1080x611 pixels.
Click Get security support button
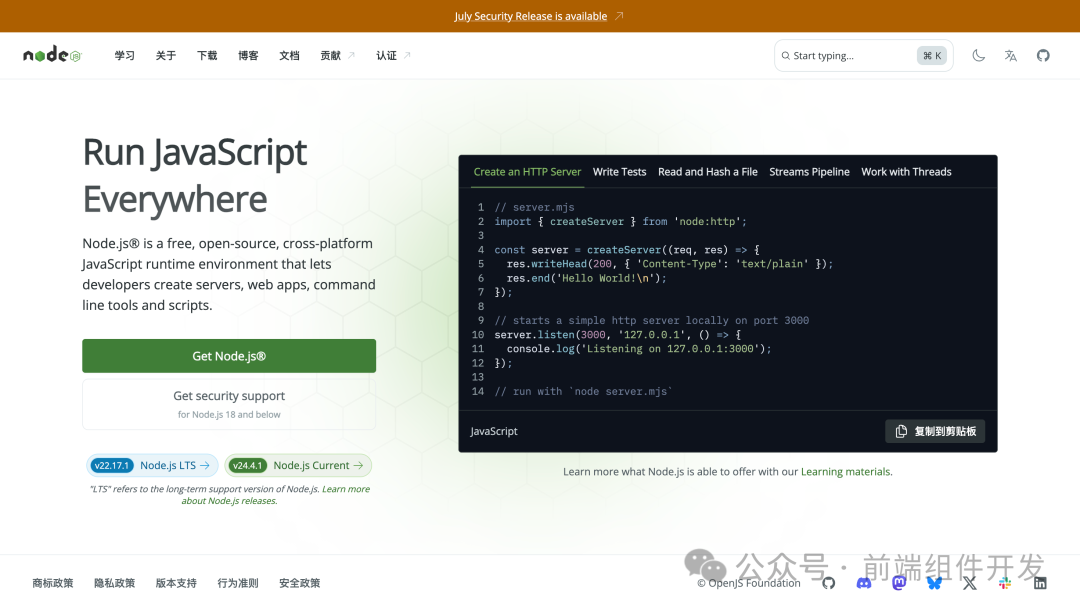pos(229,404)
